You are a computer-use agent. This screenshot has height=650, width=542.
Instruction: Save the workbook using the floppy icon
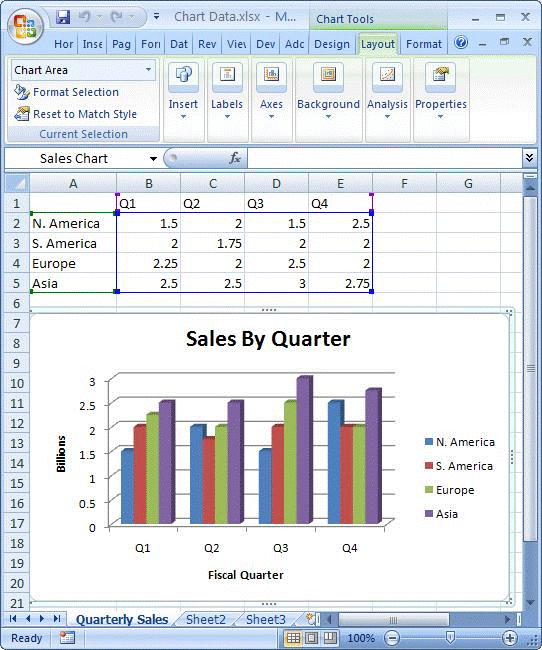tap(63, 17)
